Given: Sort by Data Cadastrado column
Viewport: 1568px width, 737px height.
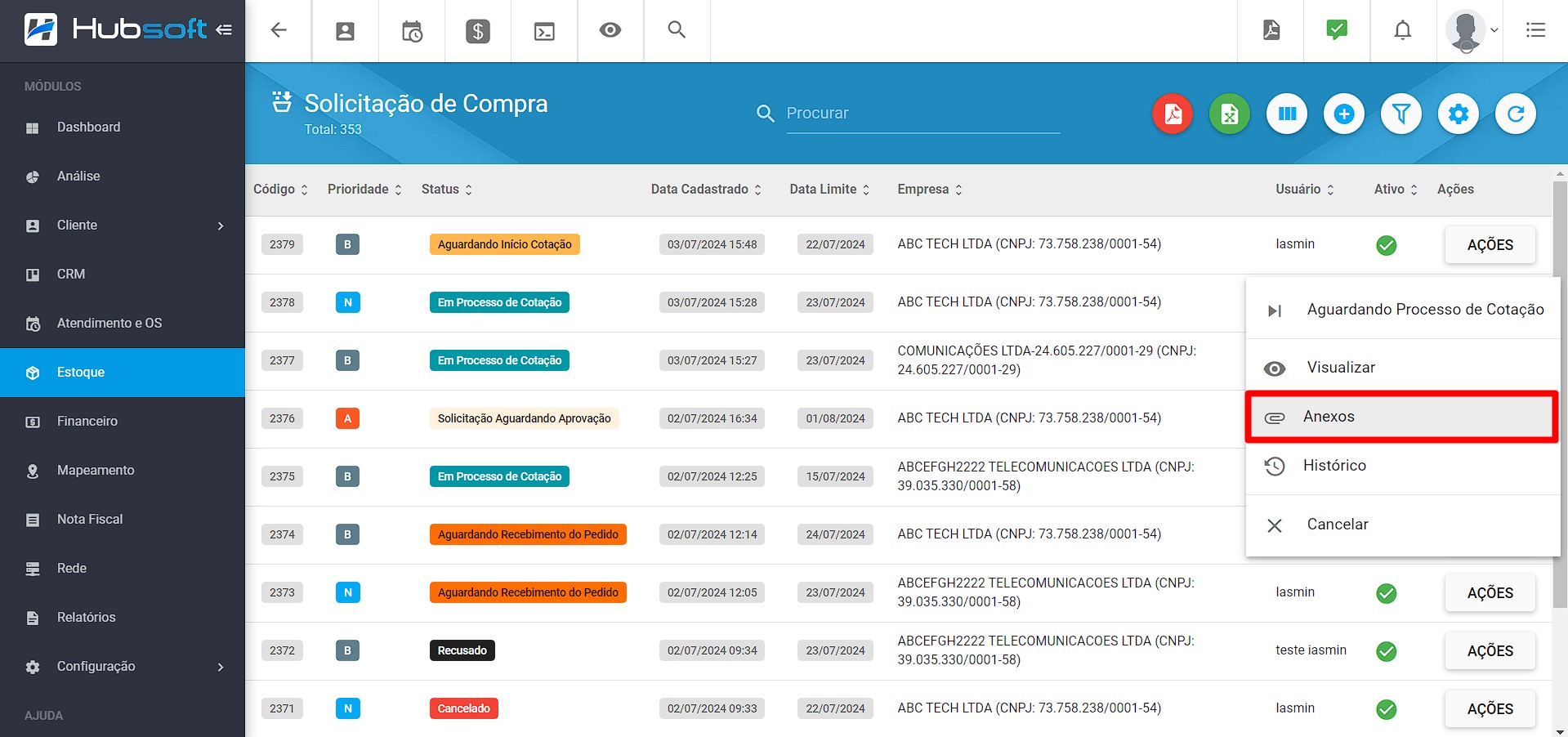Looking at the screenshot, I should tap(706, 190).
